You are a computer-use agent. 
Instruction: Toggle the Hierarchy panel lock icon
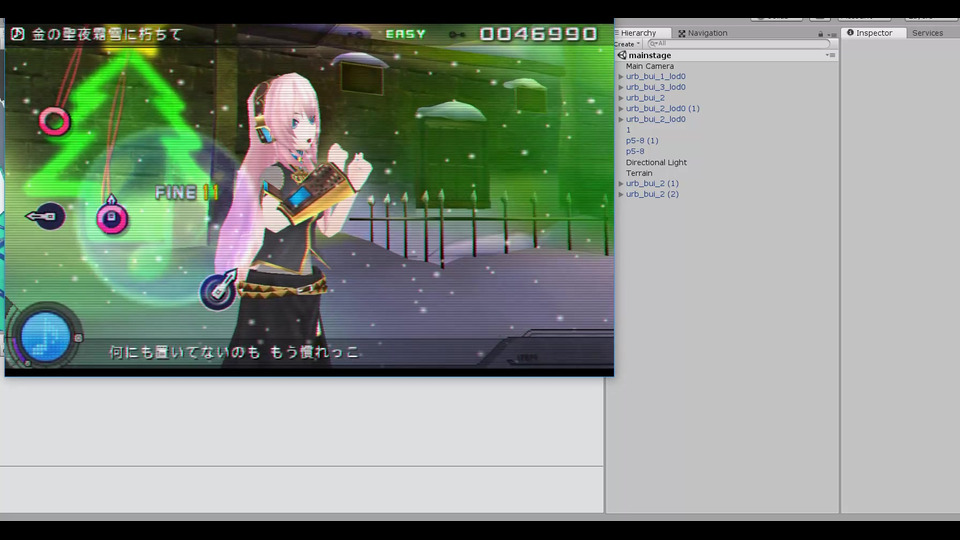click(820, 34)
